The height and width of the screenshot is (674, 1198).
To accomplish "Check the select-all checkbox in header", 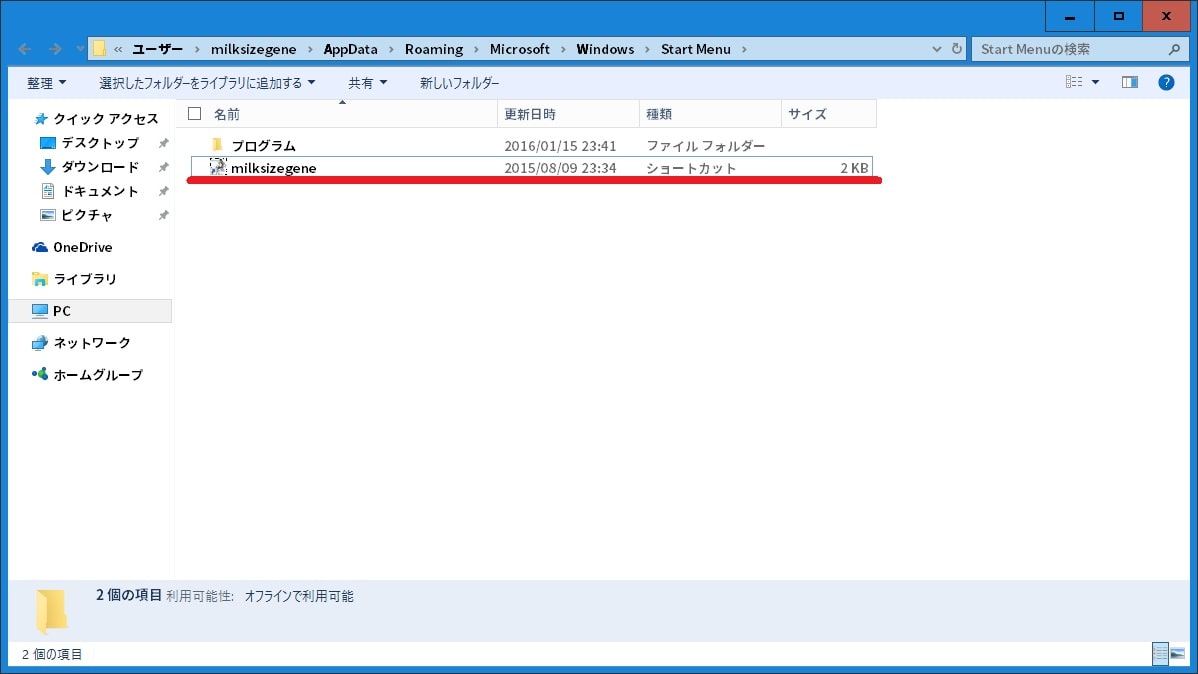I will (x=195, y=114).
